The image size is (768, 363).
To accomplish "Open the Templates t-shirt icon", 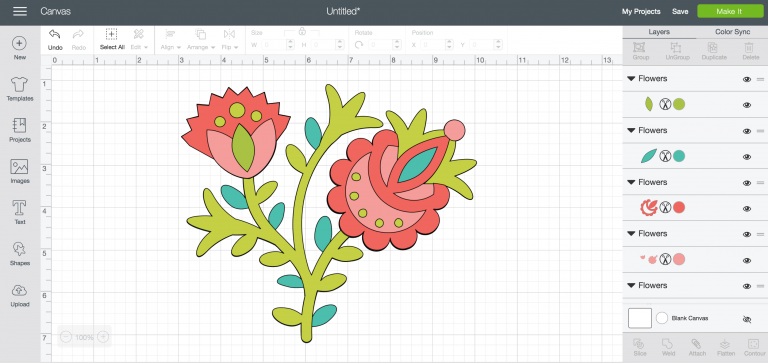I will [x=20, y=84].
